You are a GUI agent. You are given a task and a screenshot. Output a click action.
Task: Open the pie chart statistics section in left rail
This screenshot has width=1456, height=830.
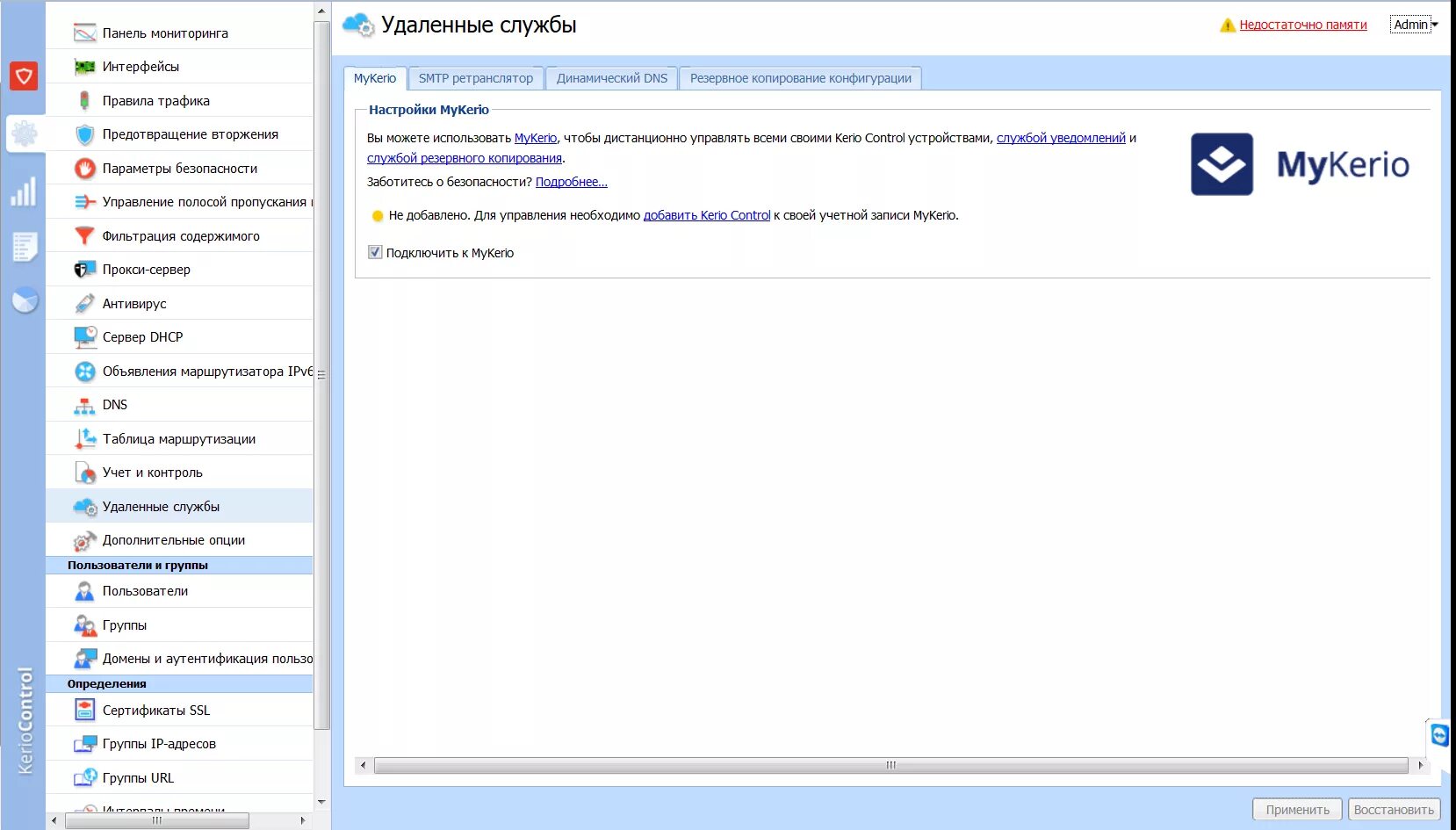pyautogui.click(x=25, y=300)
